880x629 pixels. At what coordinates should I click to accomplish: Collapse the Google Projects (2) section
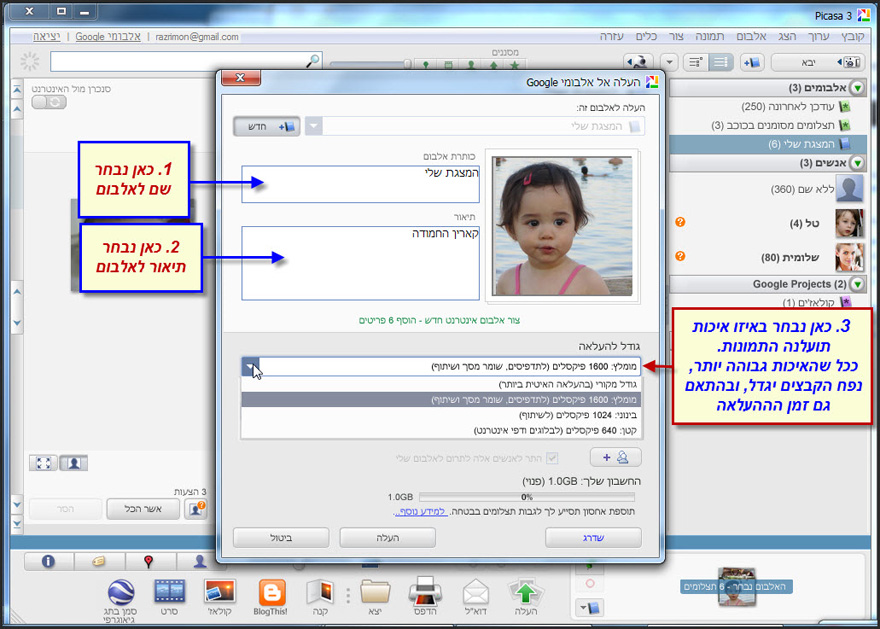click(857, 284)
